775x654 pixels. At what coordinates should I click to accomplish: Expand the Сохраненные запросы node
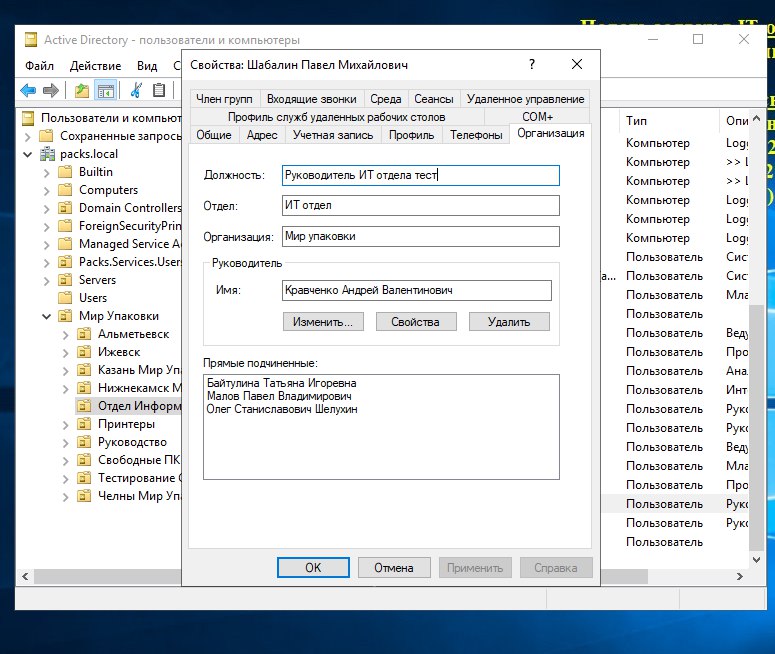coord(27,136)
